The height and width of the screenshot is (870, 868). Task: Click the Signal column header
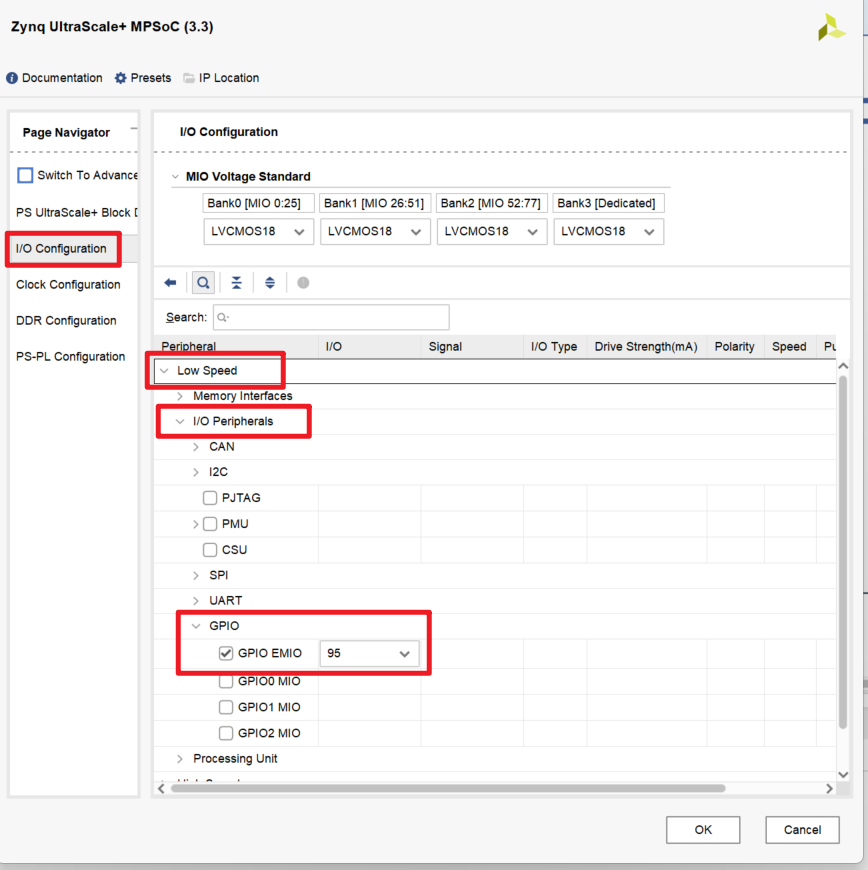pos(472,347)
